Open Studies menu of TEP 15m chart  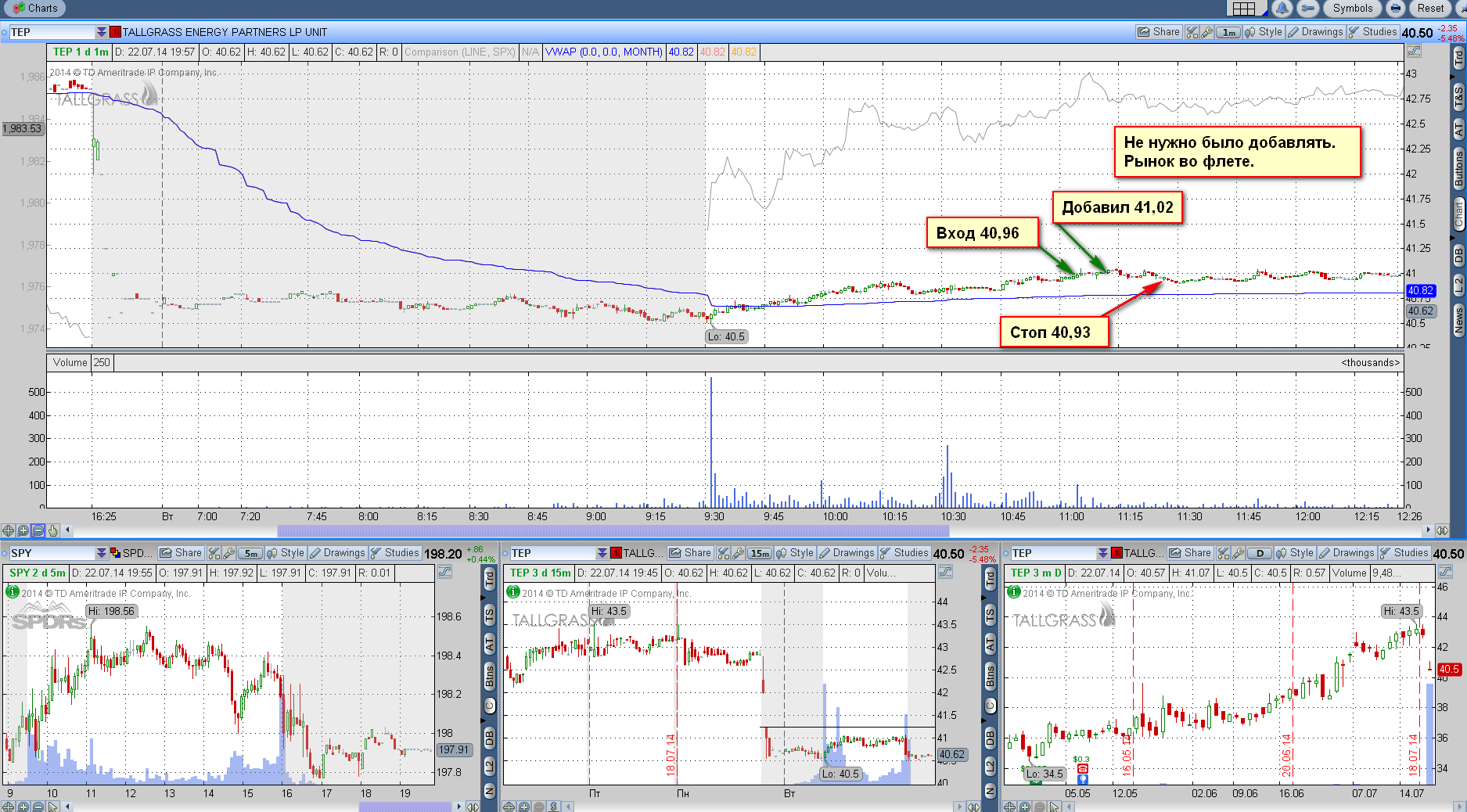tap(904, 553)
